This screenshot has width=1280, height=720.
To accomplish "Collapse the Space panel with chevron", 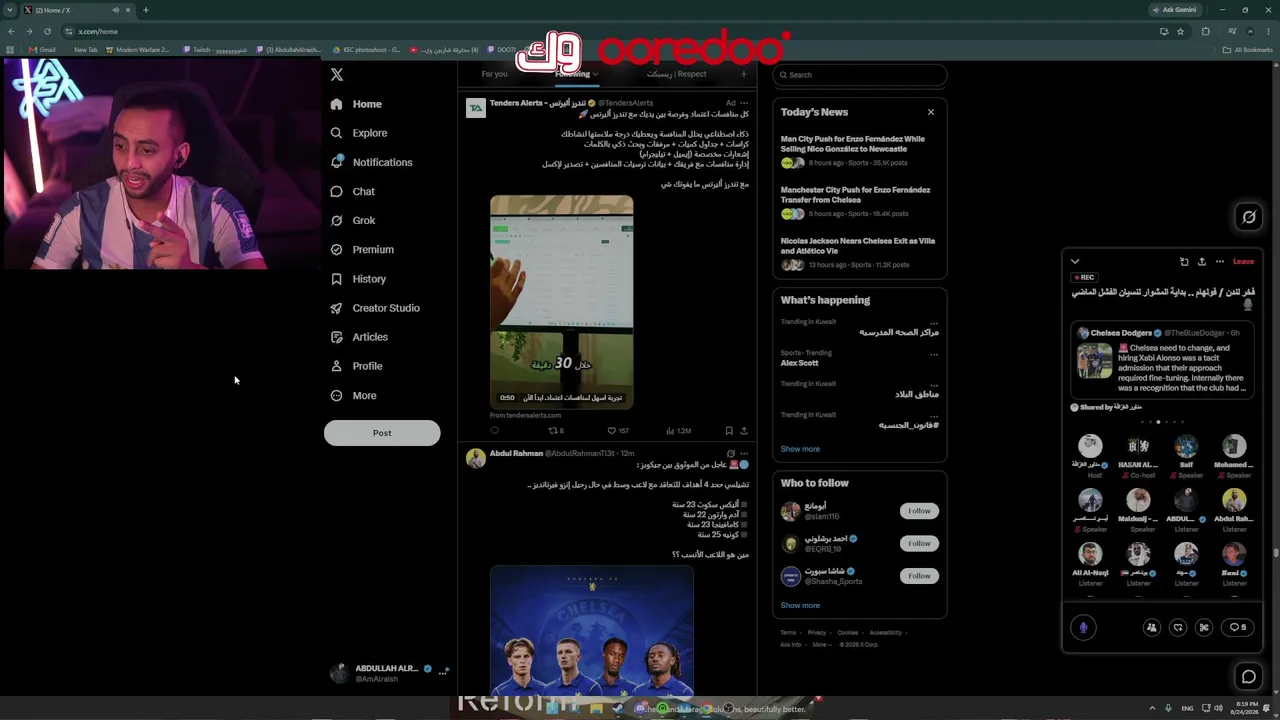I will pyautogui.click(x=1075, y=262).
